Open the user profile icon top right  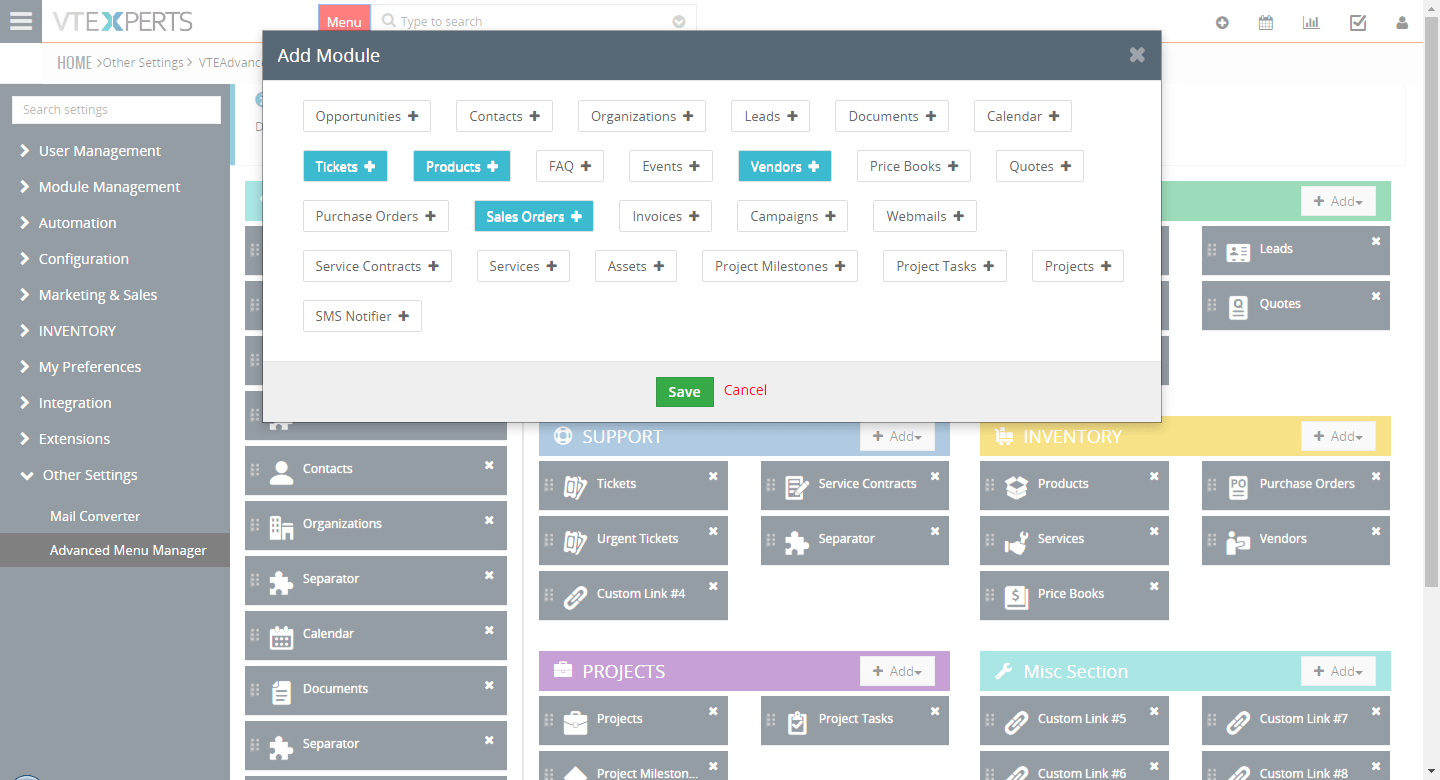click(1402, 21)
